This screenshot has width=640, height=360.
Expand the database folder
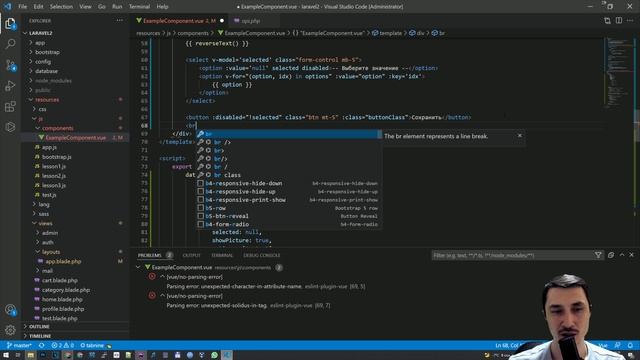(x=76, y=71)
